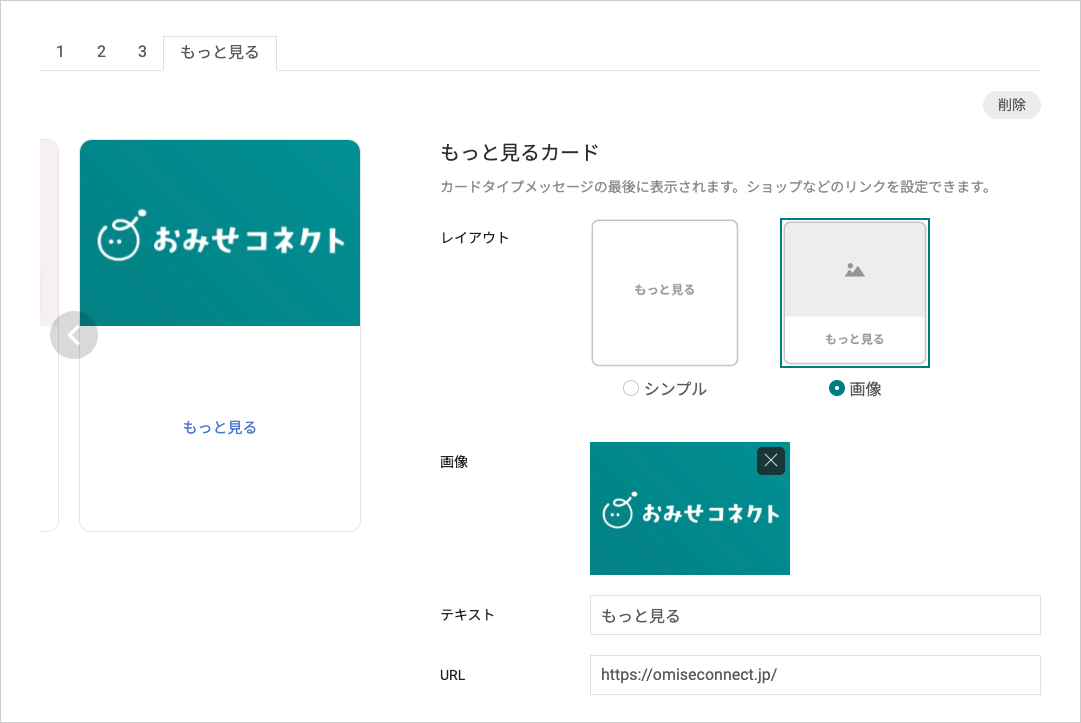This screenshot has width=1081, height=723.
Task: Select the もっと見る tab
Action: [220, 53]
